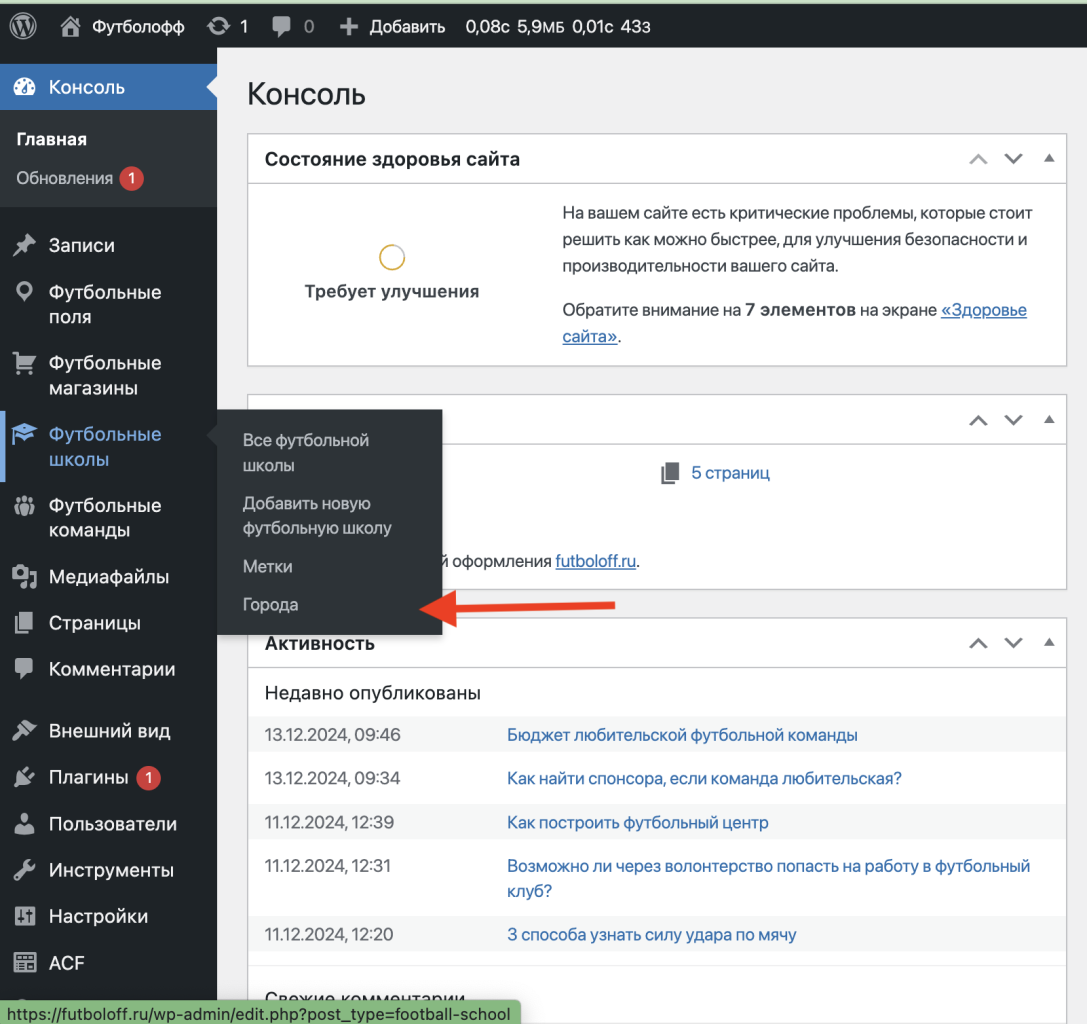
Task: Click the comments bubble icon in admin bar
Action: click(x=281, y=27)
